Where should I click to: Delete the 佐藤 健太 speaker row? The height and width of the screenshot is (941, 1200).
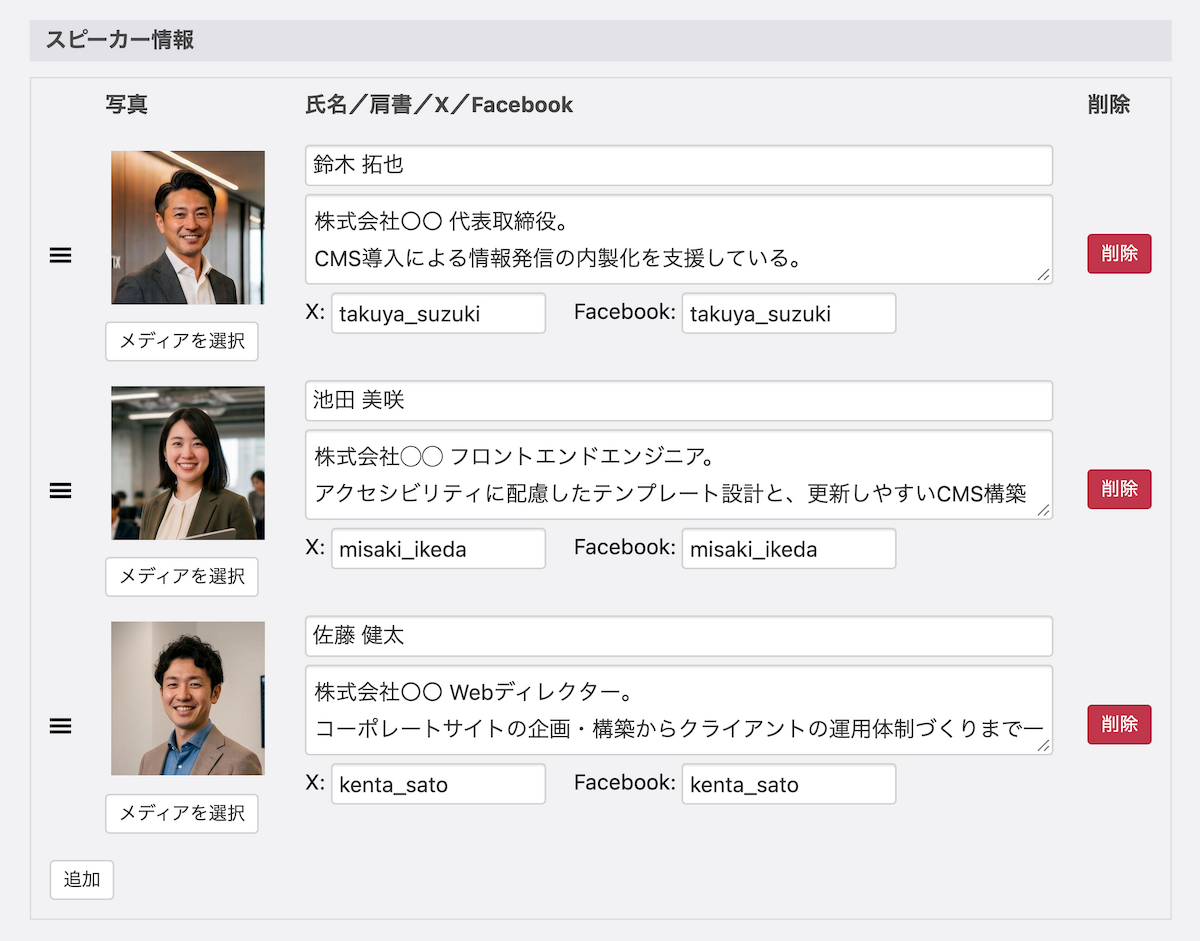tap(1119, 725)
